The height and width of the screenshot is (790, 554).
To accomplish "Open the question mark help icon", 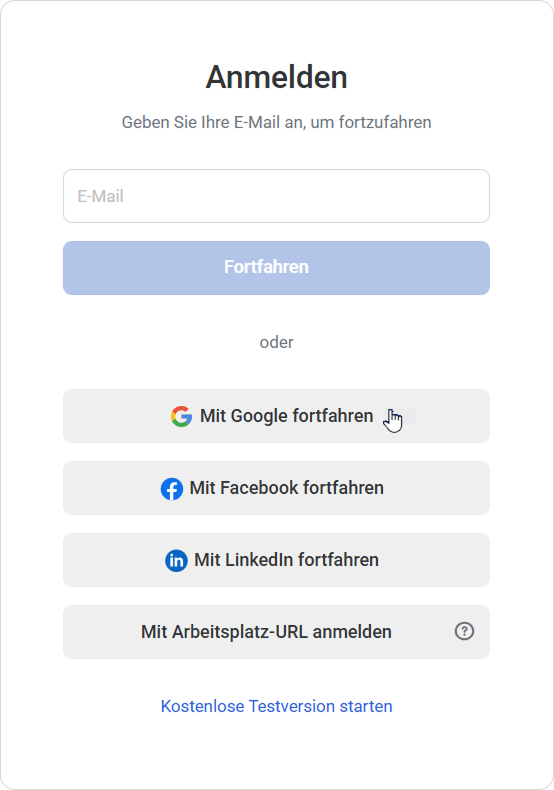I will (464, 631).
